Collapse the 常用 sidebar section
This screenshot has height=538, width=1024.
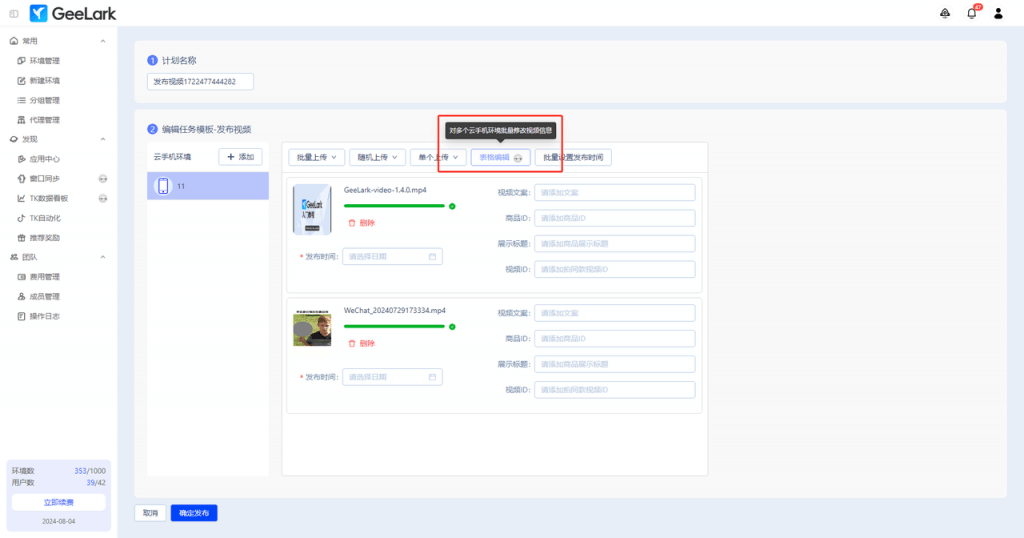[103, 41]
